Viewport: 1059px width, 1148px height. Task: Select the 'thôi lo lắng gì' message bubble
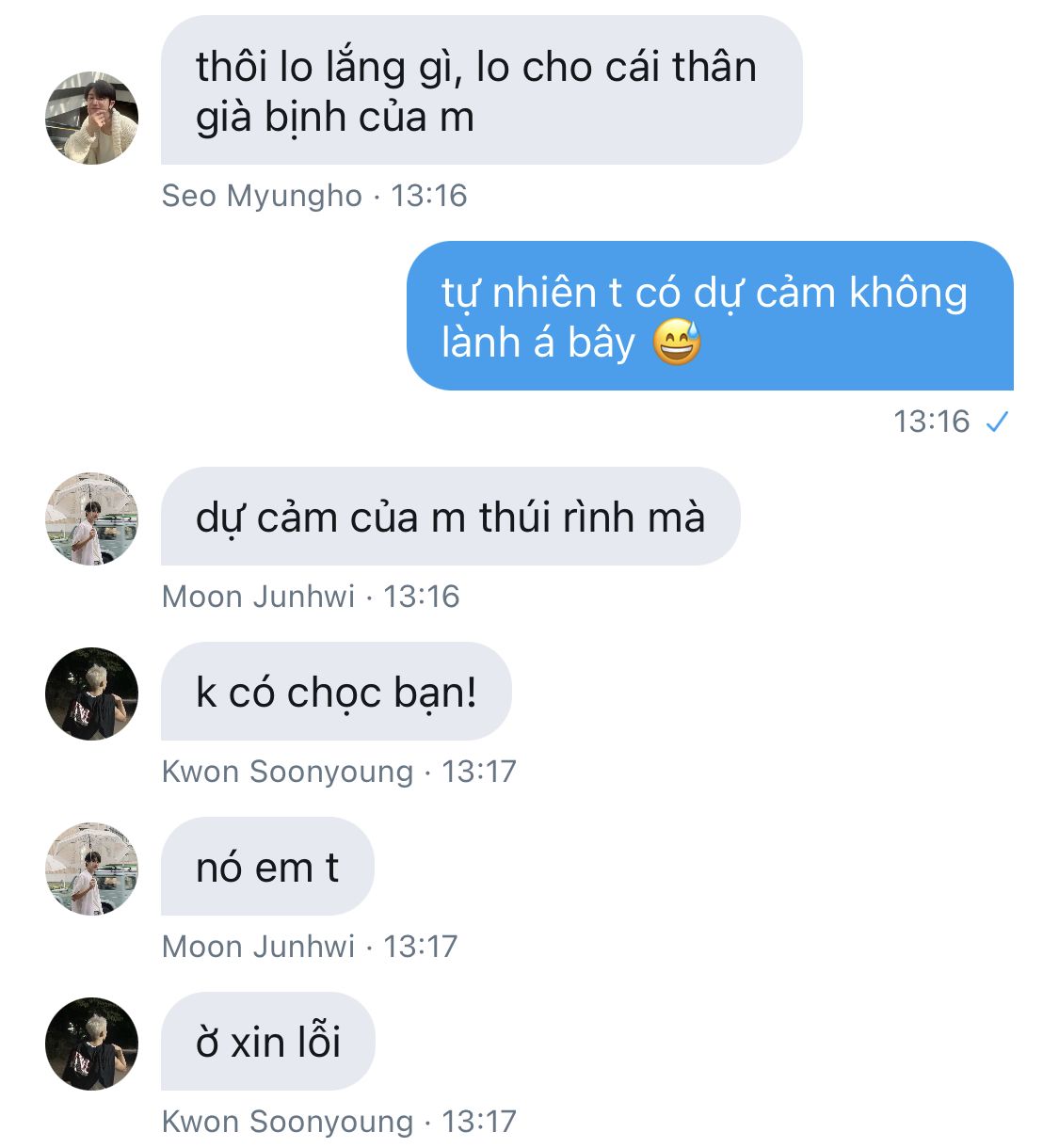pyautogui.click(x=481, y=90)
